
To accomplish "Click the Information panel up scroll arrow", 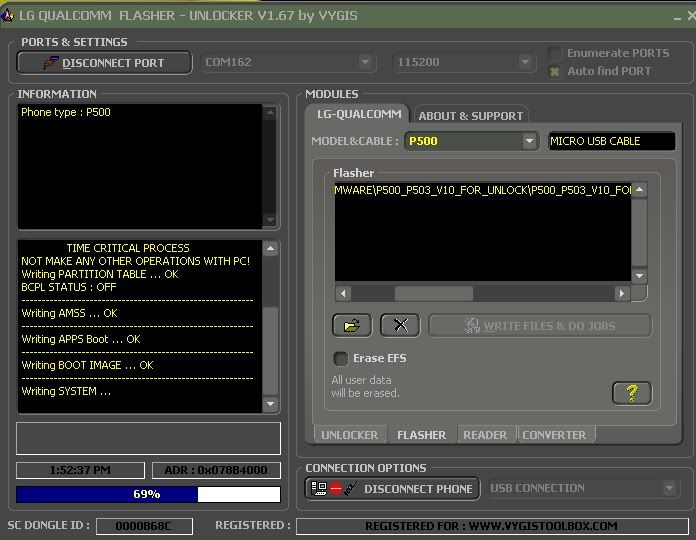I will point(269,113).
